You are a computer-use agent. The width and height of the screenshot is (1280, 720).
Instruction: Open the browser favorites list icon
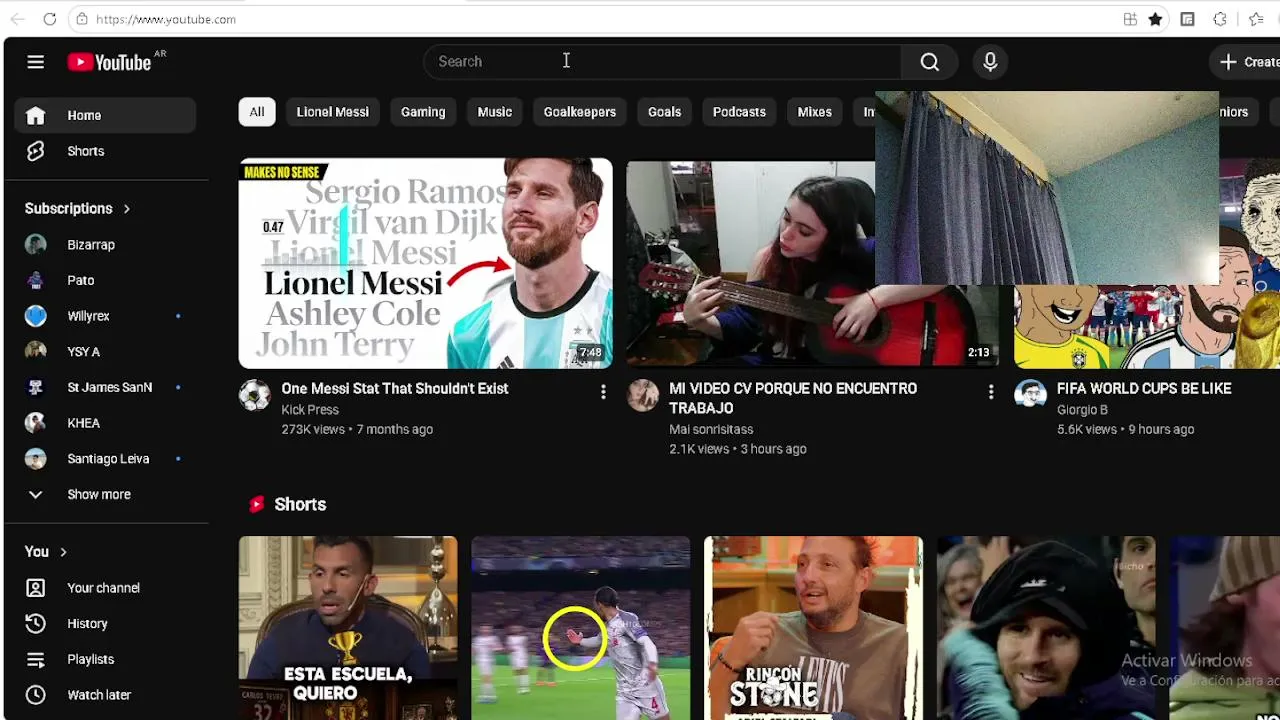tap(1256, 19)
